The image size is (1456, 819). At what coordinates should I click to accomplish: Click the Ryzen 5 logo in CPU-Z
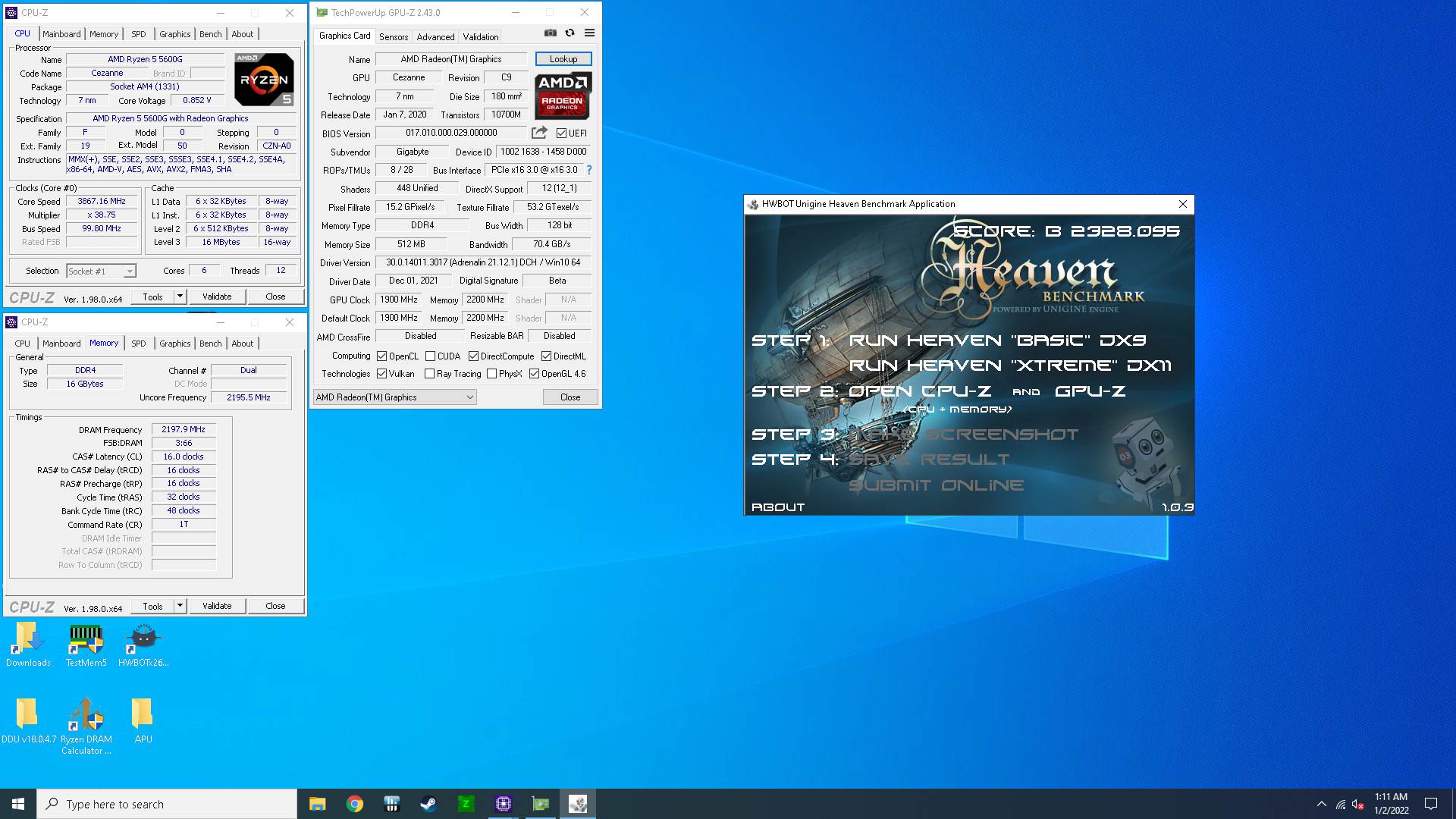263,79
